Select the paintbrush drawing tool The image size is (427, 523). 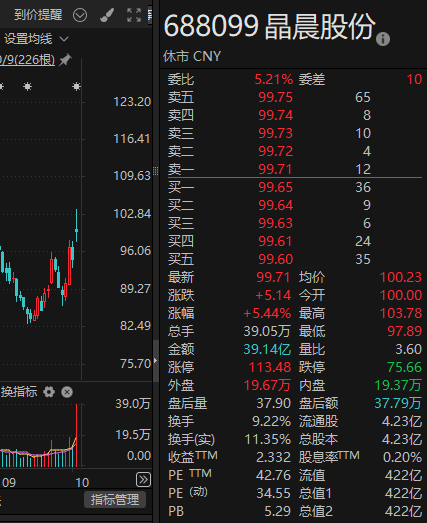107,15
